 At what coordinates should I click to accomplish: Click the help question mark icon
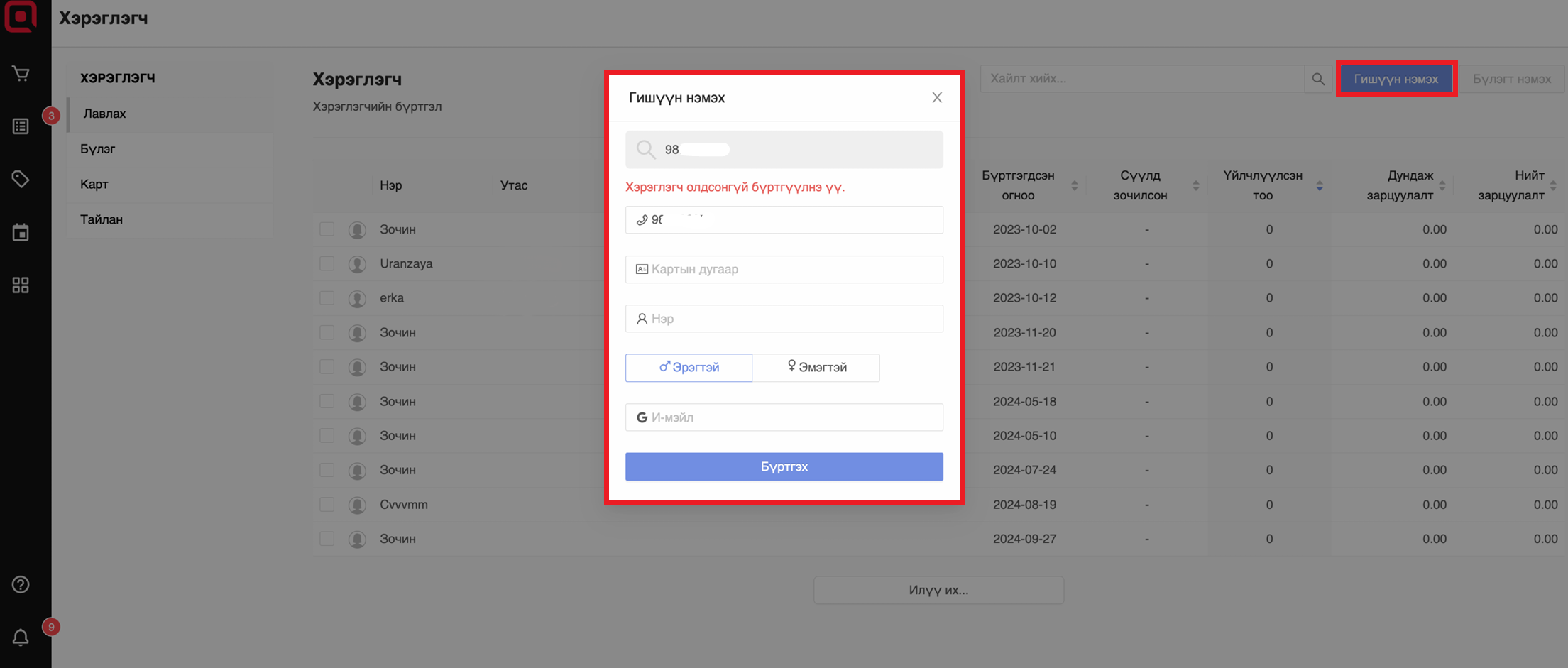pos(21,584)
